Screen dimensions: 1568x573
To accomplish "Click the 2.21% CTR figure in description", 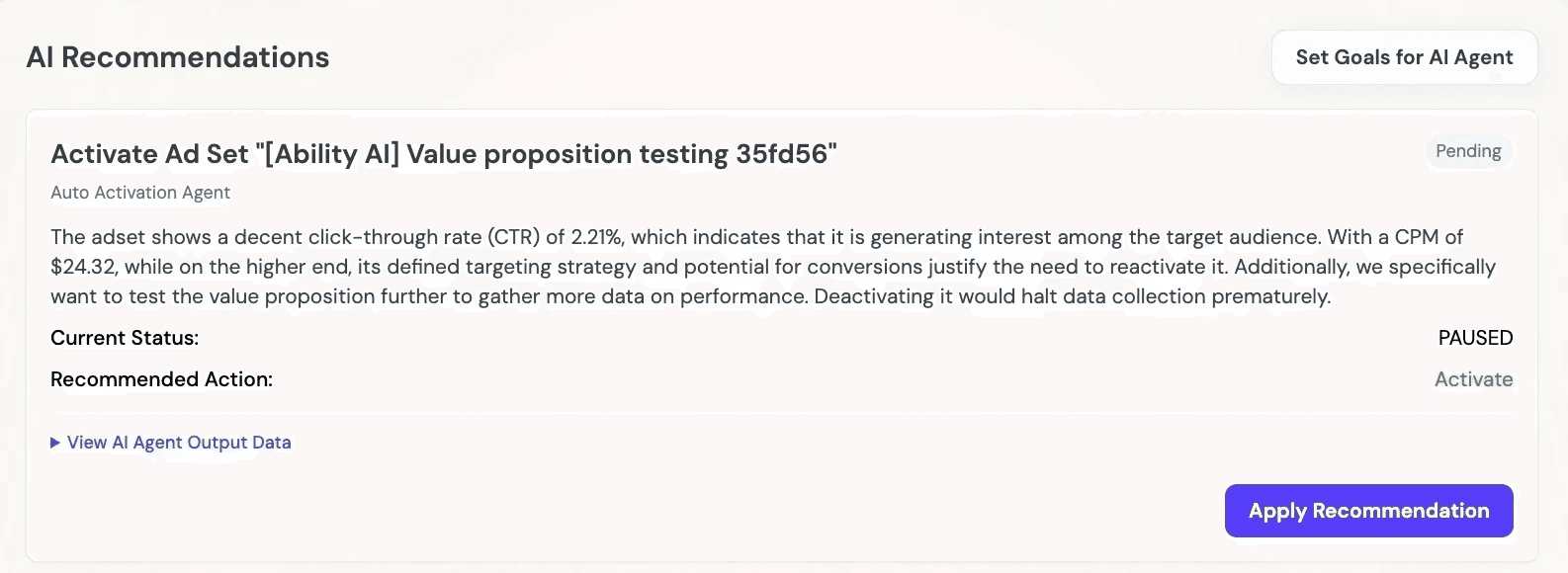I will pos(596,237).
